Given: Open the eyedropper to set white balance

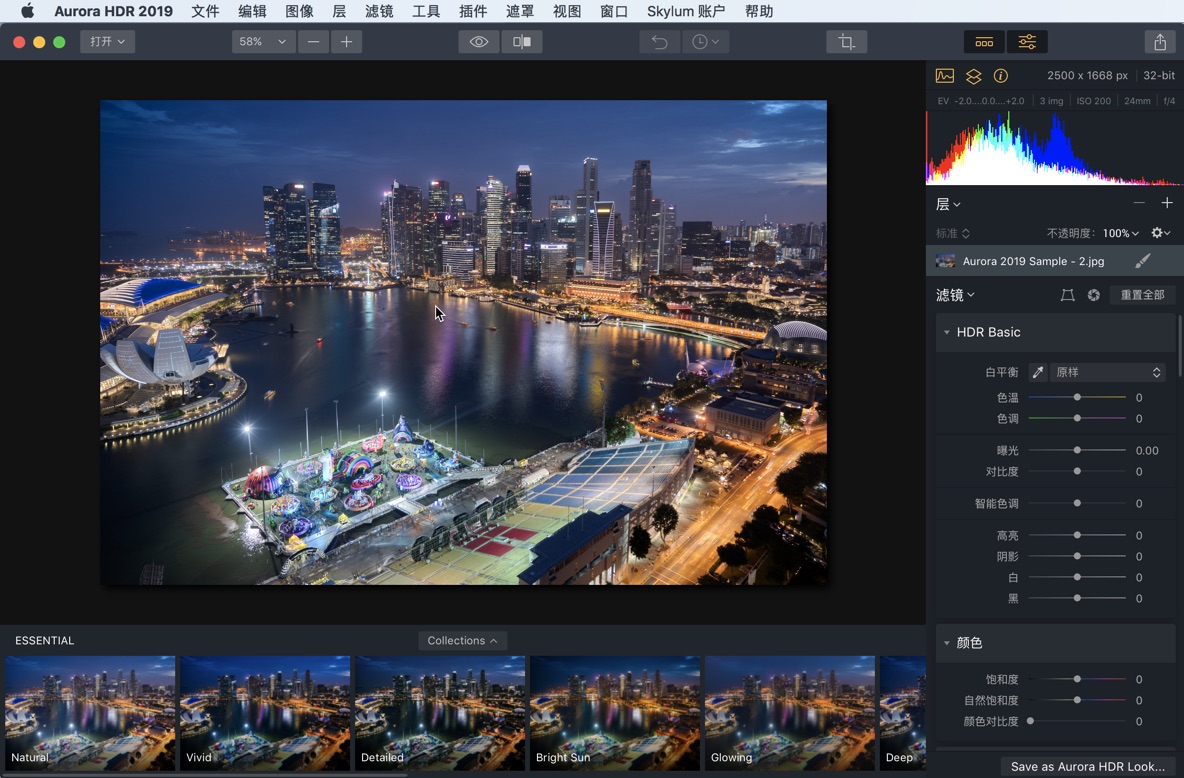Looking at the screenshot, I should click(1037, 371).
